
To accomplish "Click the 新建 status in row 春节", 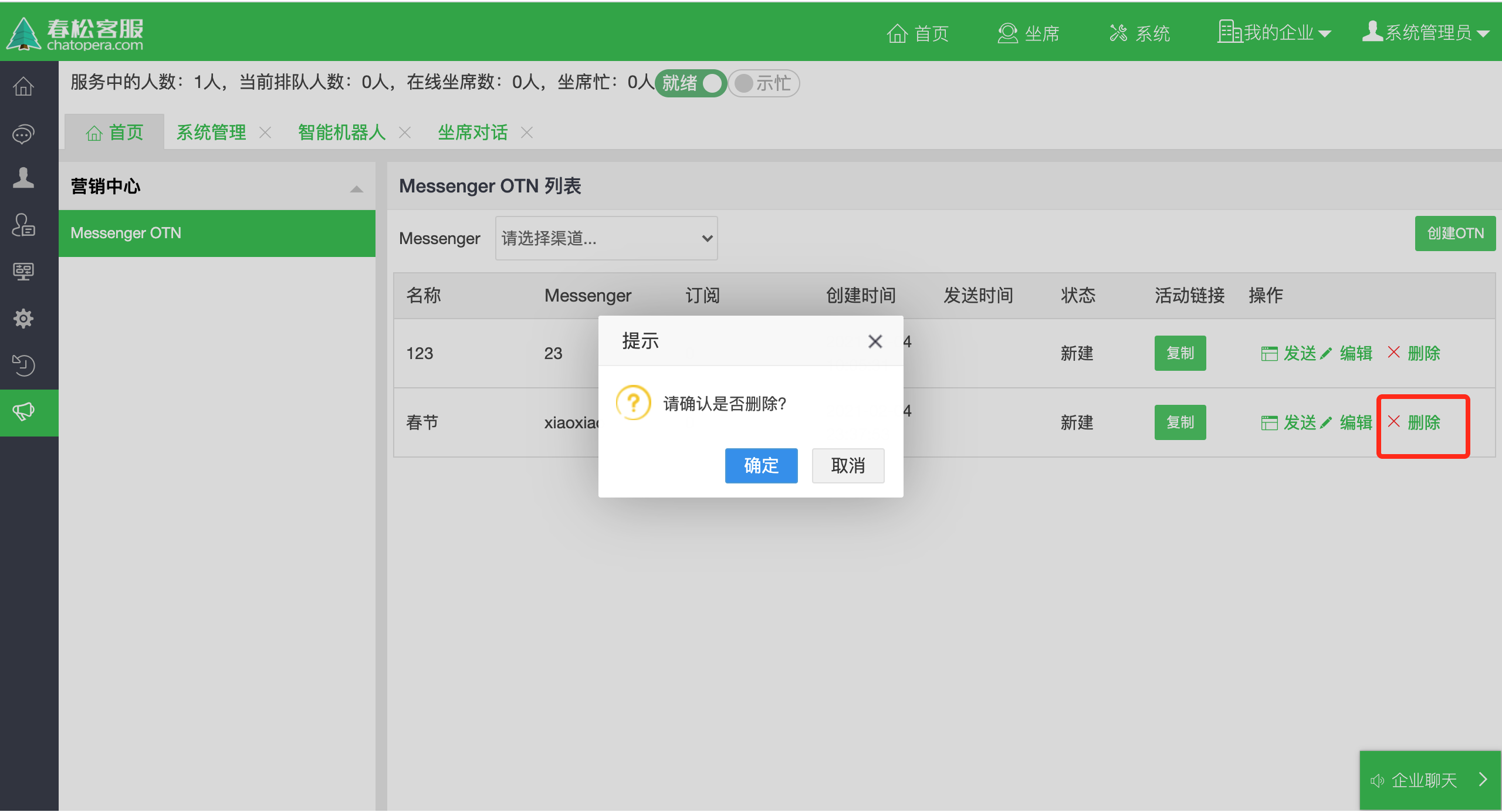I will (1077, 422).
